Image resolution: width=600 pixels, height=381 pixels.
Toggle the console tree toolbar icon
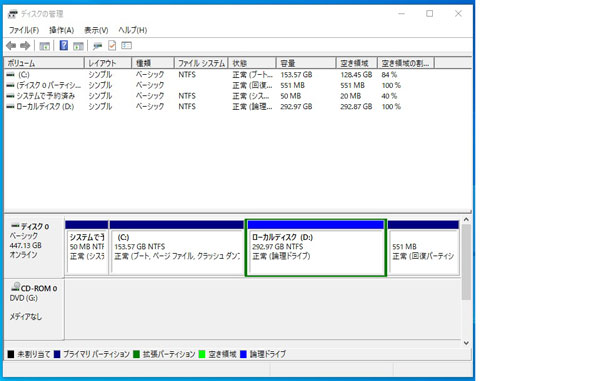point(44,46)
